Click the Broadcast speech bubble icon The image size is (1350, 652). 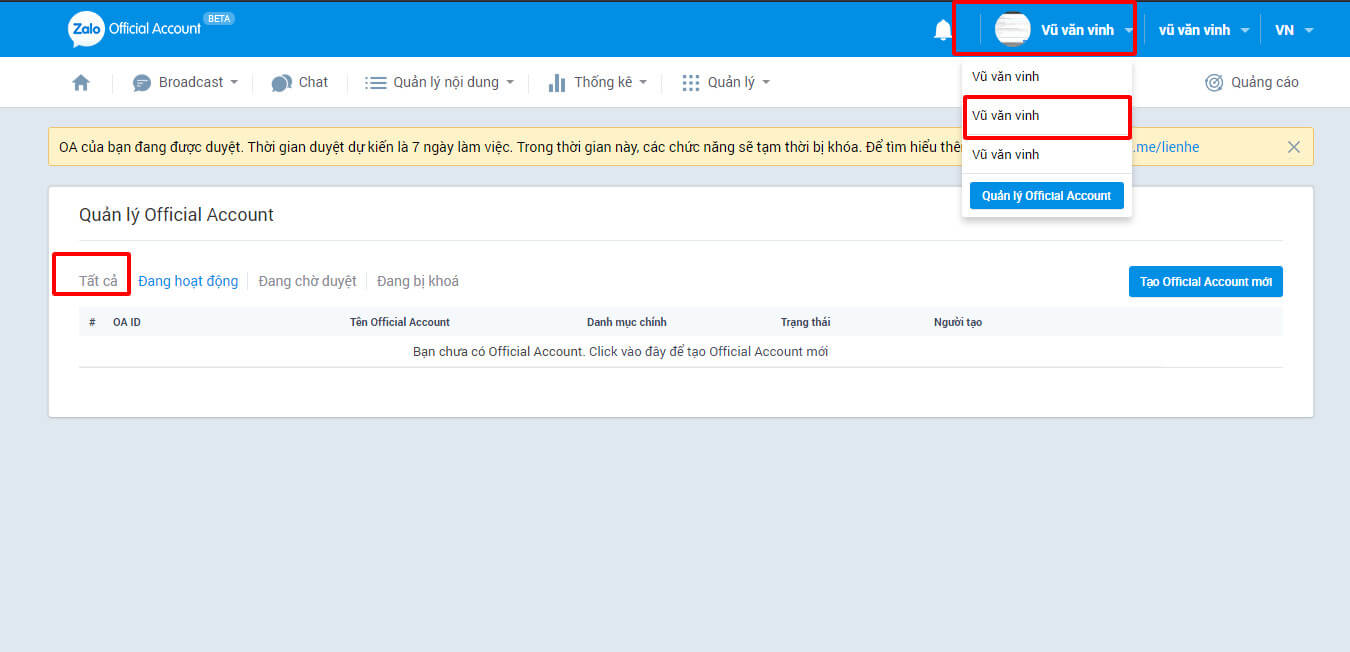point(142,83)
